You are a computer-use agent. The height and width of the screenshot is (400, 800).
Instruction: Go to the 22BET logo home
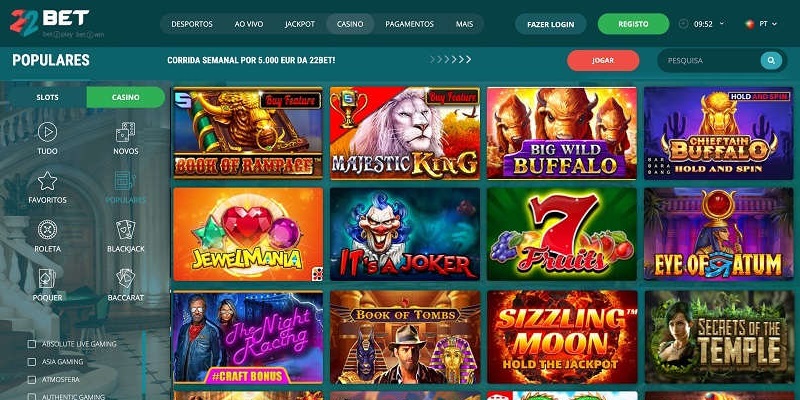[49, 23]
